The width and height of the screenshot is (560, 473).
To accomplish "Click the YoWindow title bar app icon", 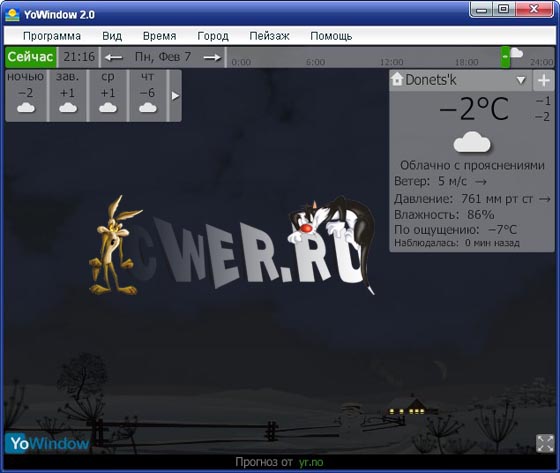I will click(x=12, y=15).
